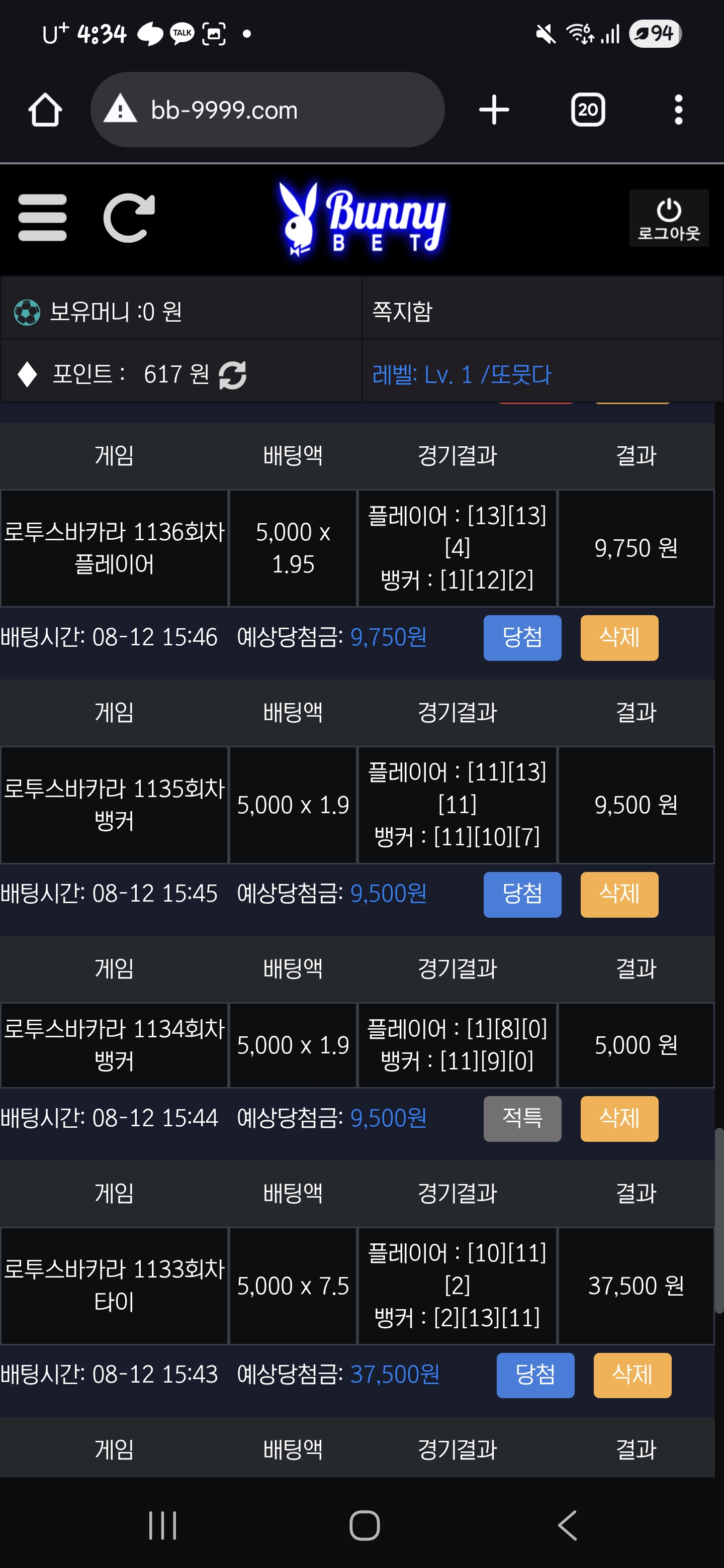Tap the 로그아웃 power icon
The height and width of the screenshot is (1568, 724).
coord(669,218)
